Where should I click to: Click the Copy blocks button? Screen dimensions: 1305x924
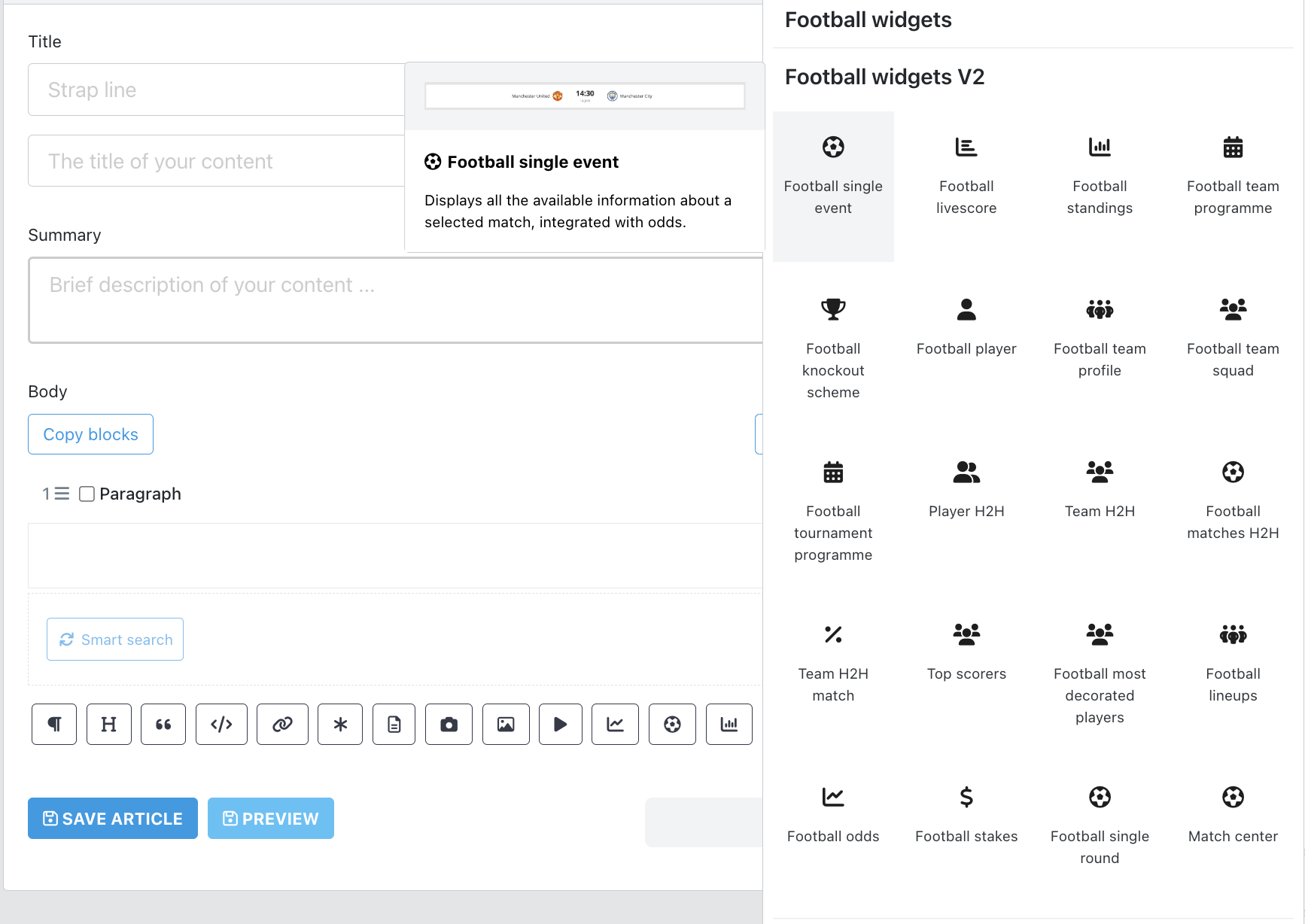[90, 434]
